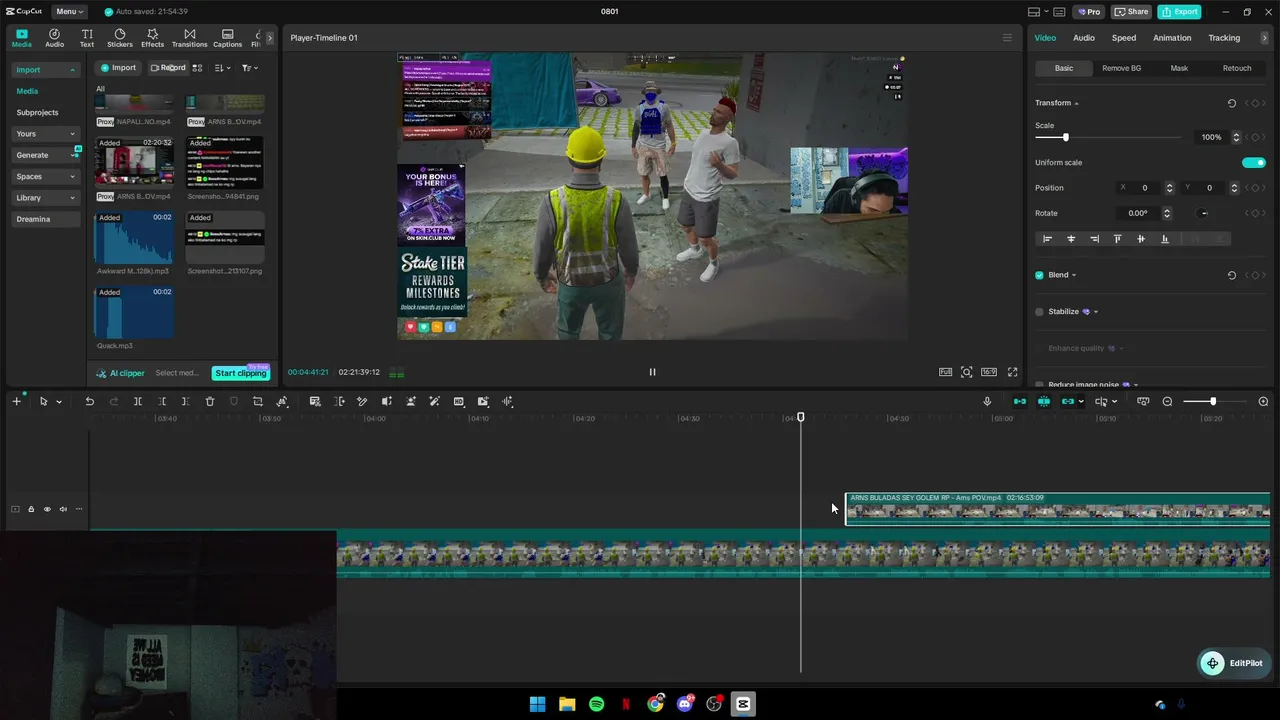Click the zoom out timeline magnifier icon

1167,401
